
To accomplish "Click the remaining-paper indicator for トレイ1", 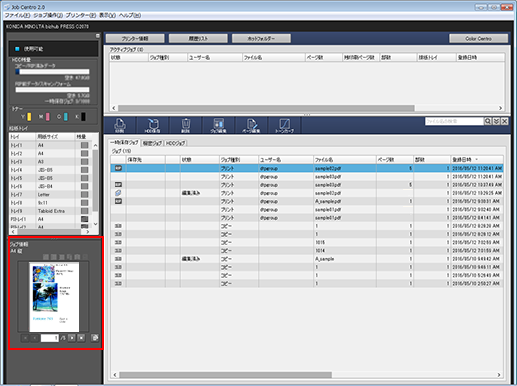I will tap(85, 145).
